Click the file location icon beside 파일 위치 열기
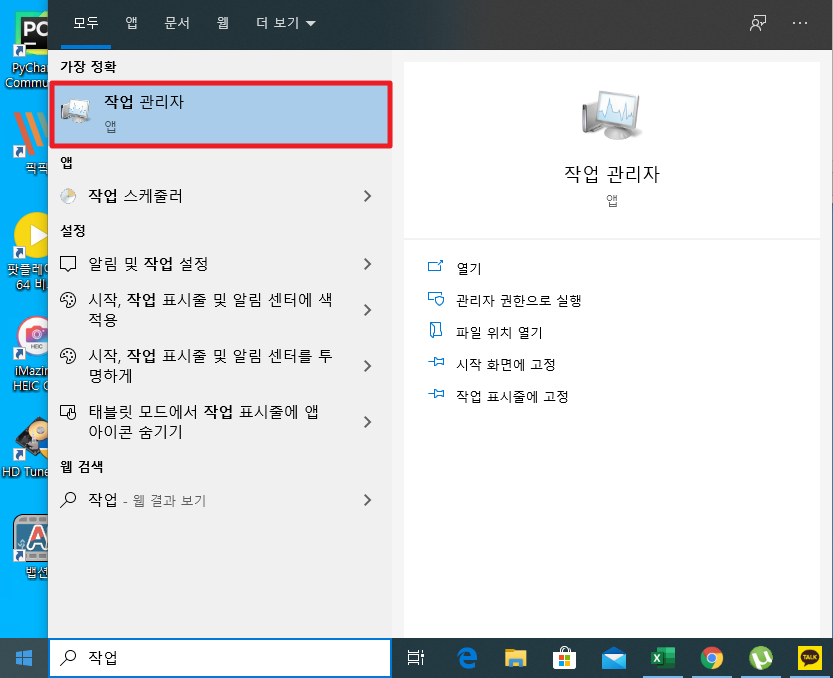 pyautogui.click(x=436, y=330)
